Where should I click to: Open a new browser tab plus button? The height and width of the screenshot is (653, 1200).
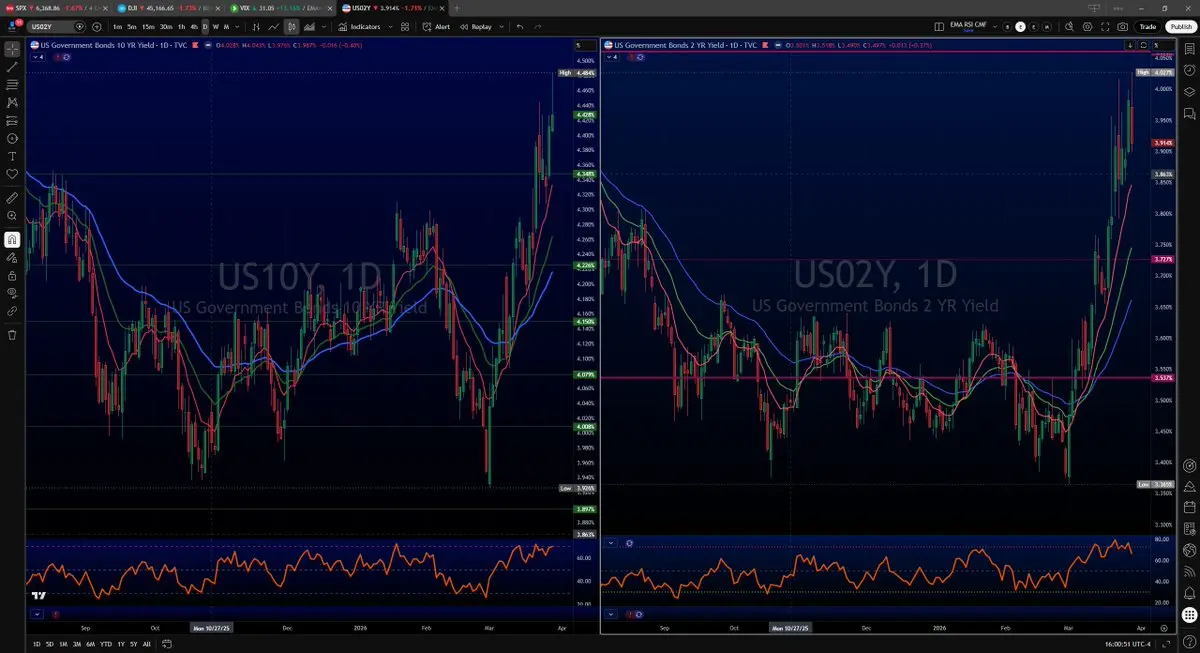pyautogui.click(x=457, y=8)
